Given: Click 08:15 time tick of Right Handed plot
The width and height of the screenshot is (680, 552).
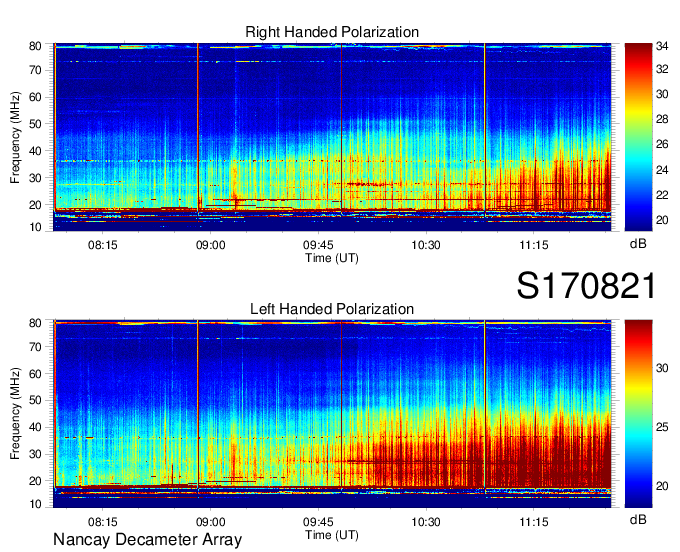Looking at the screenshot, I should [103, 245].
